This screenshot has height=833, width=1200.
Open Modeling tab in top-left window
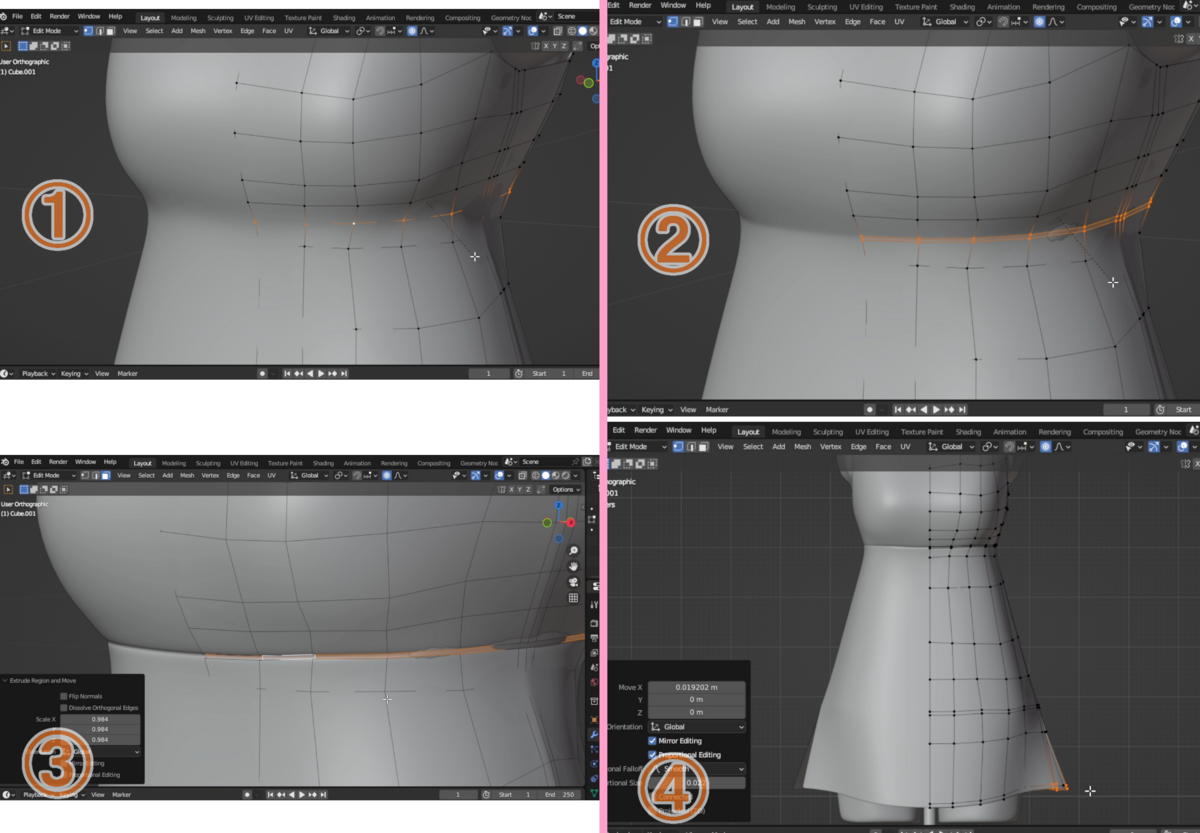(184, 18)
